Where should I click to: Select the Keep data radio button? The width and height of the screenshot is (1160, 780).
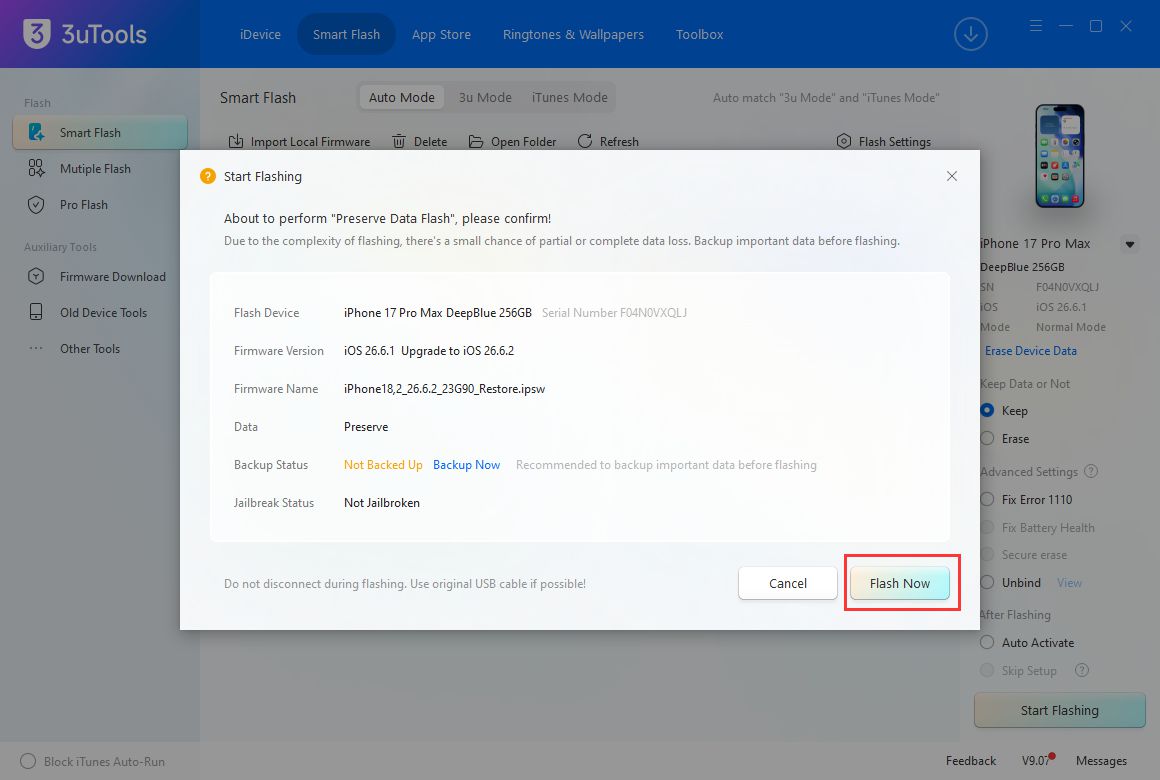pos(987,410)
